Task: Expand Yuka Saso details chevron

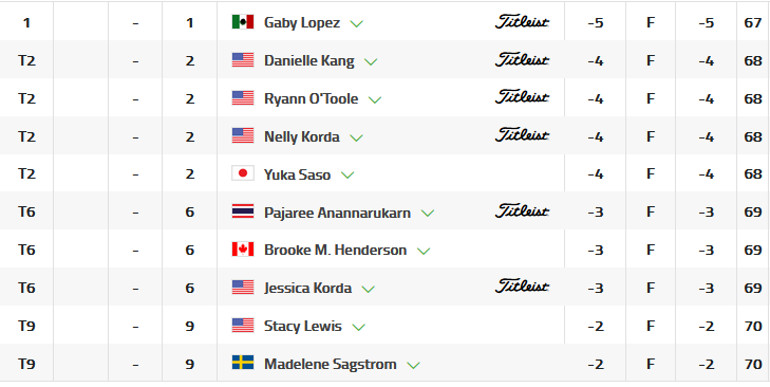Action: click(x=347, y=175)
